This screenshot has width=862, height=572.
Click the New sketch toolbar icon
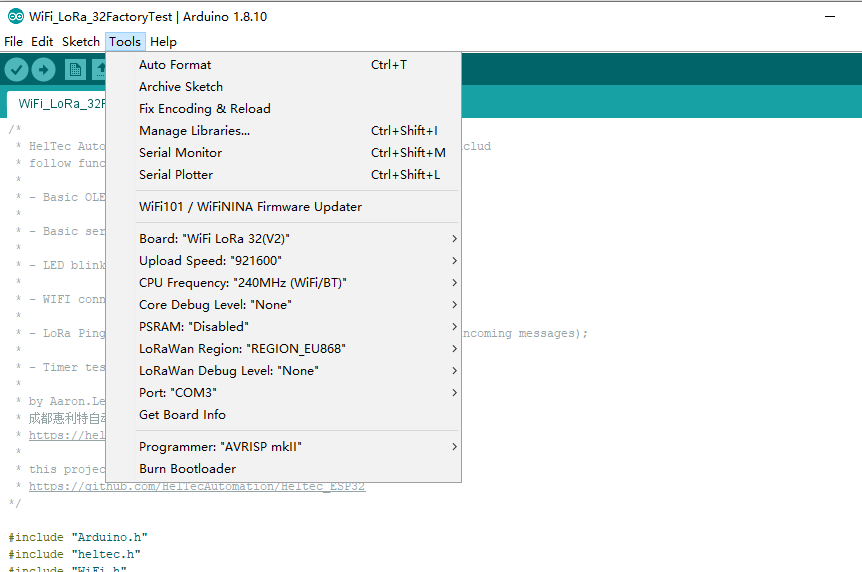pyautogui.click(x=75, y=69)
